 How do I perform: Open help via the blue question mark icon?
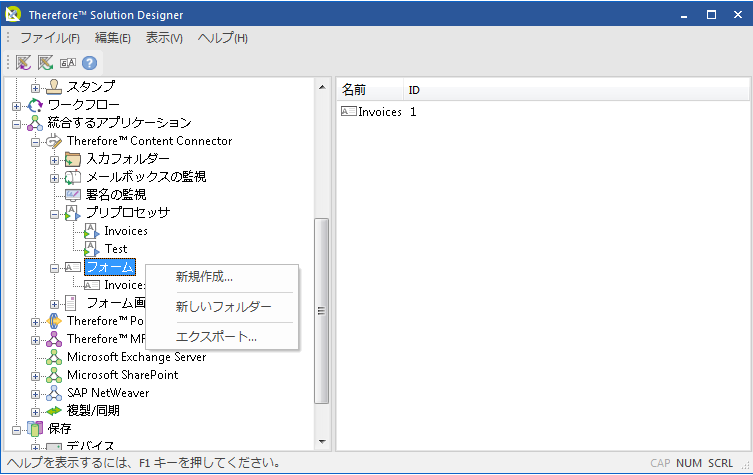click(89, 63)
